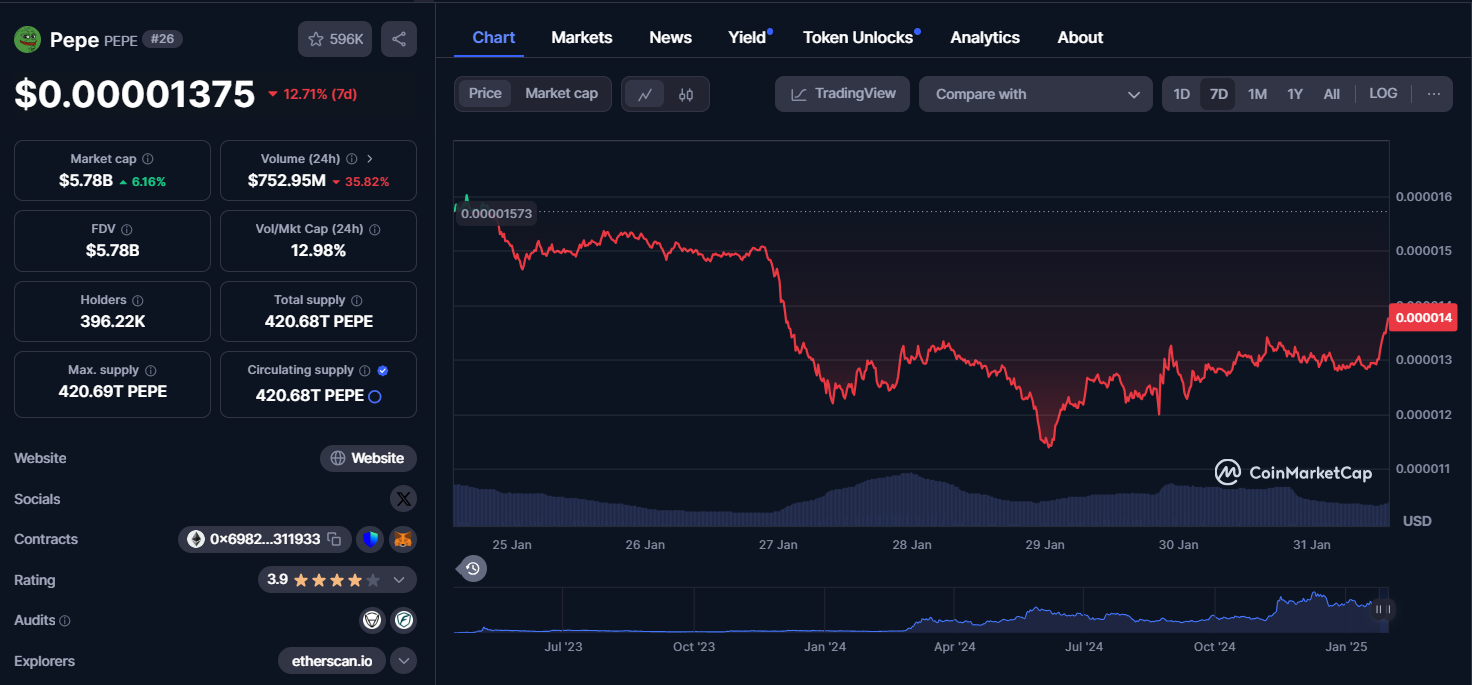Image resolution: width=1472 pixels, height=685 pixels.
Task: Open the Token Unlocks tab
Action: pos(859,38)
